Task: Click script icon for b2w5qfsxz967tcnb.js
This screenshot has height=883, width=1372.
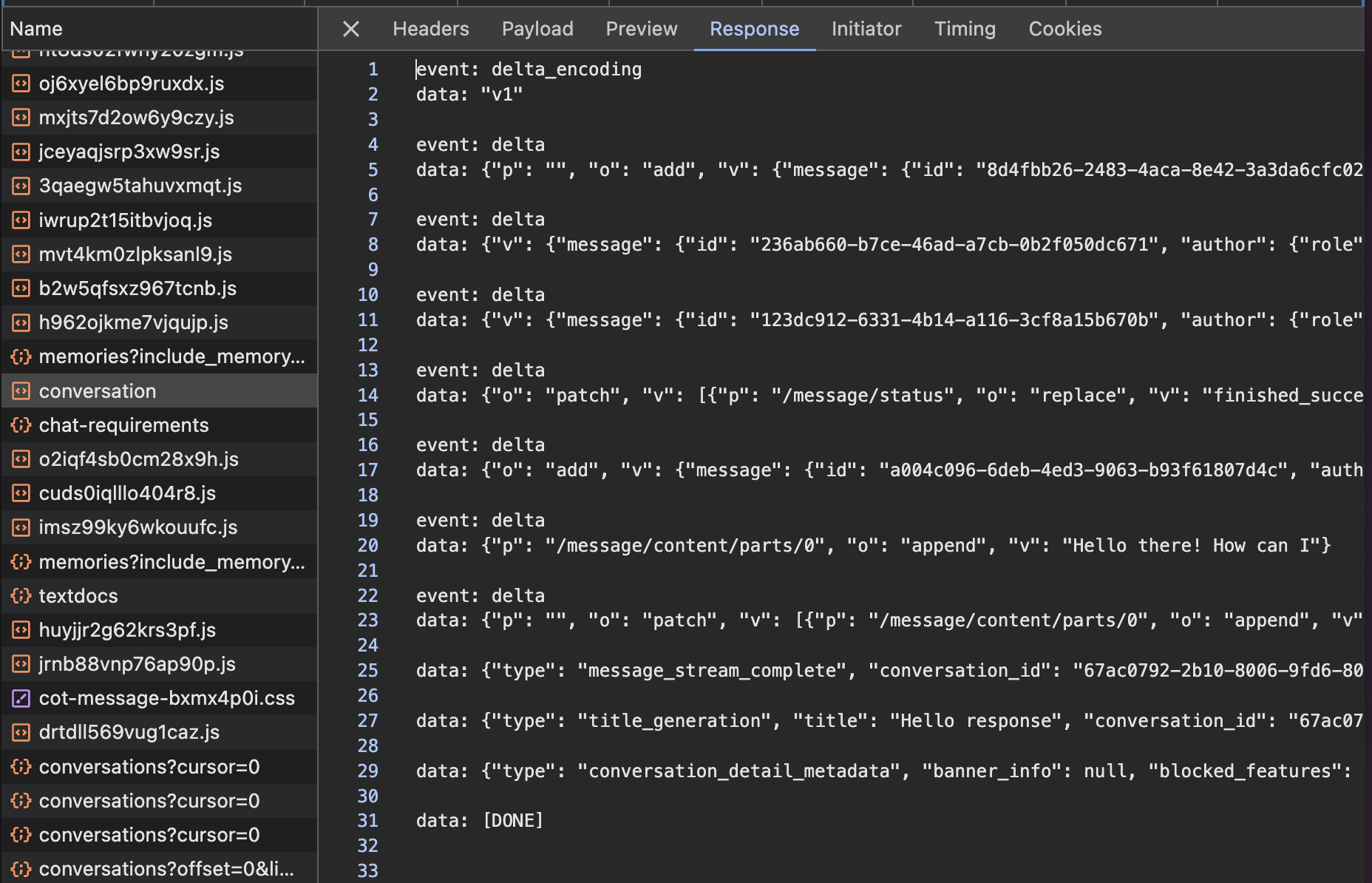Action: pos(21,288)
